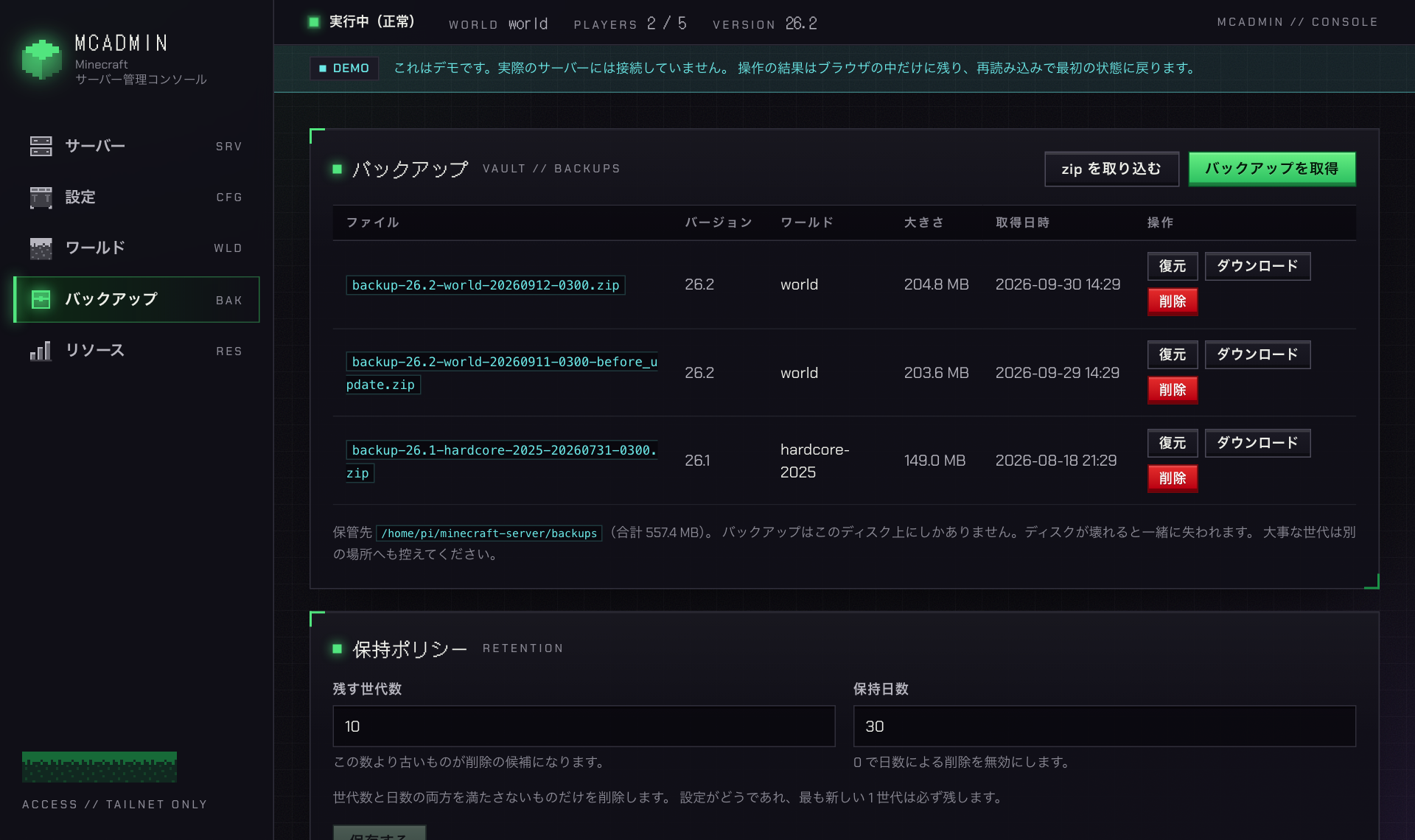The height and width of the screenshot is (840, 1415).
Task: Go to the ワールド section
Action: point(136,248)
